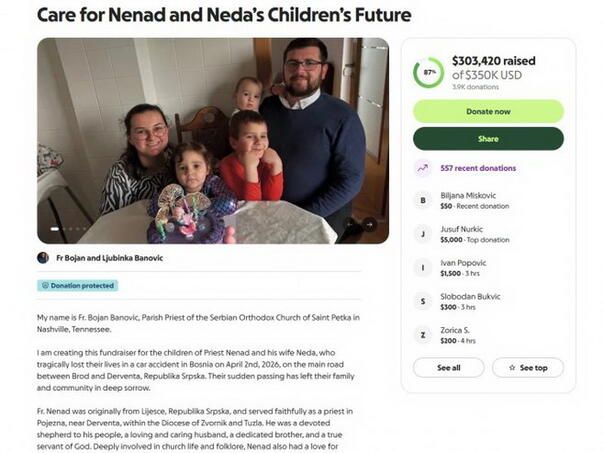Click the next photo arrow on carousel
Image resolution: width=604 pixels, height=453 pixels.
coord(369,225)
